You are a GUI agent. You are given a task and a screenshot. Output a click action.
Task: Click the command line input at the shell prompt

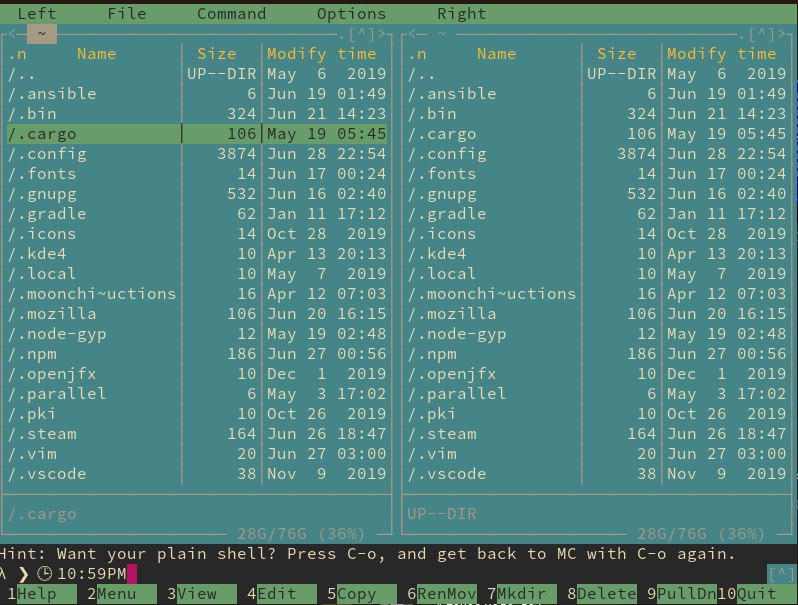pyautogui.click(x=448, y=574)
